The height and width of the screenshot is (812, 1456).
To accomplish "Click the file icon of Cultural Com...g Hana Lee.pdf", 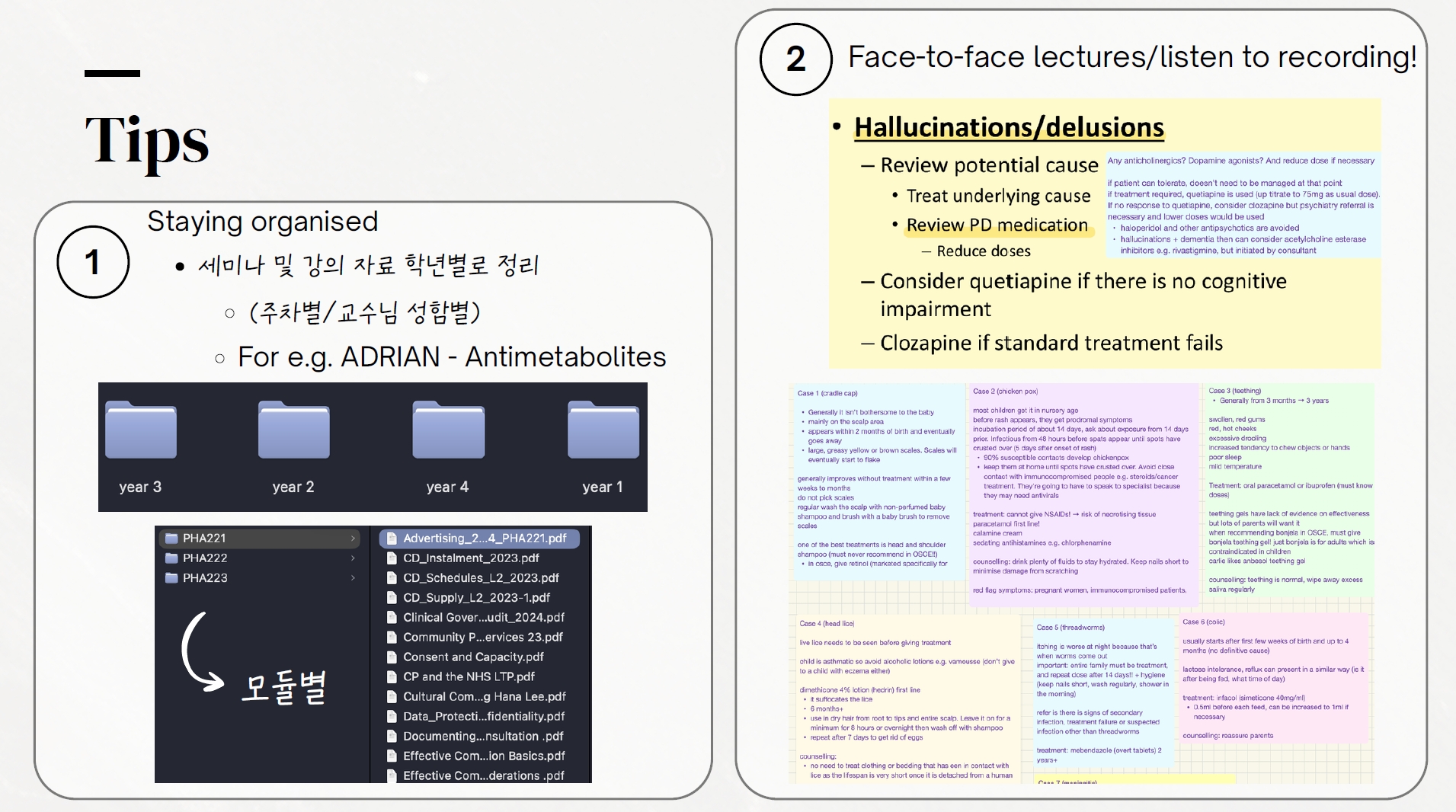I will tap(392, 696).
